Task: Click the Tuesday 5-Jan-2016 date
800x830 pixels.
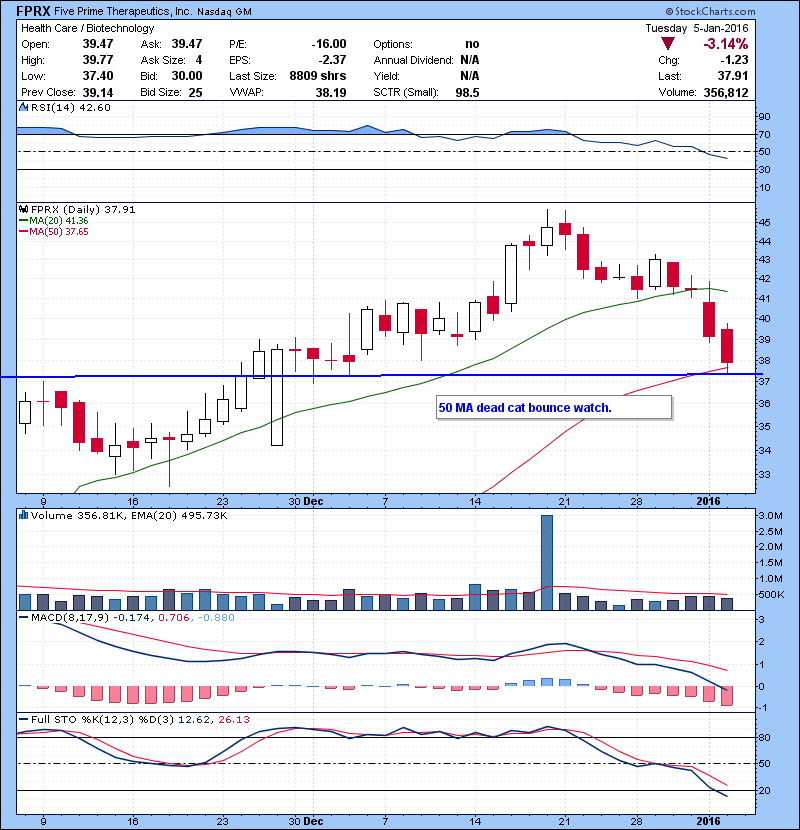Action: [x=697, y=28]
